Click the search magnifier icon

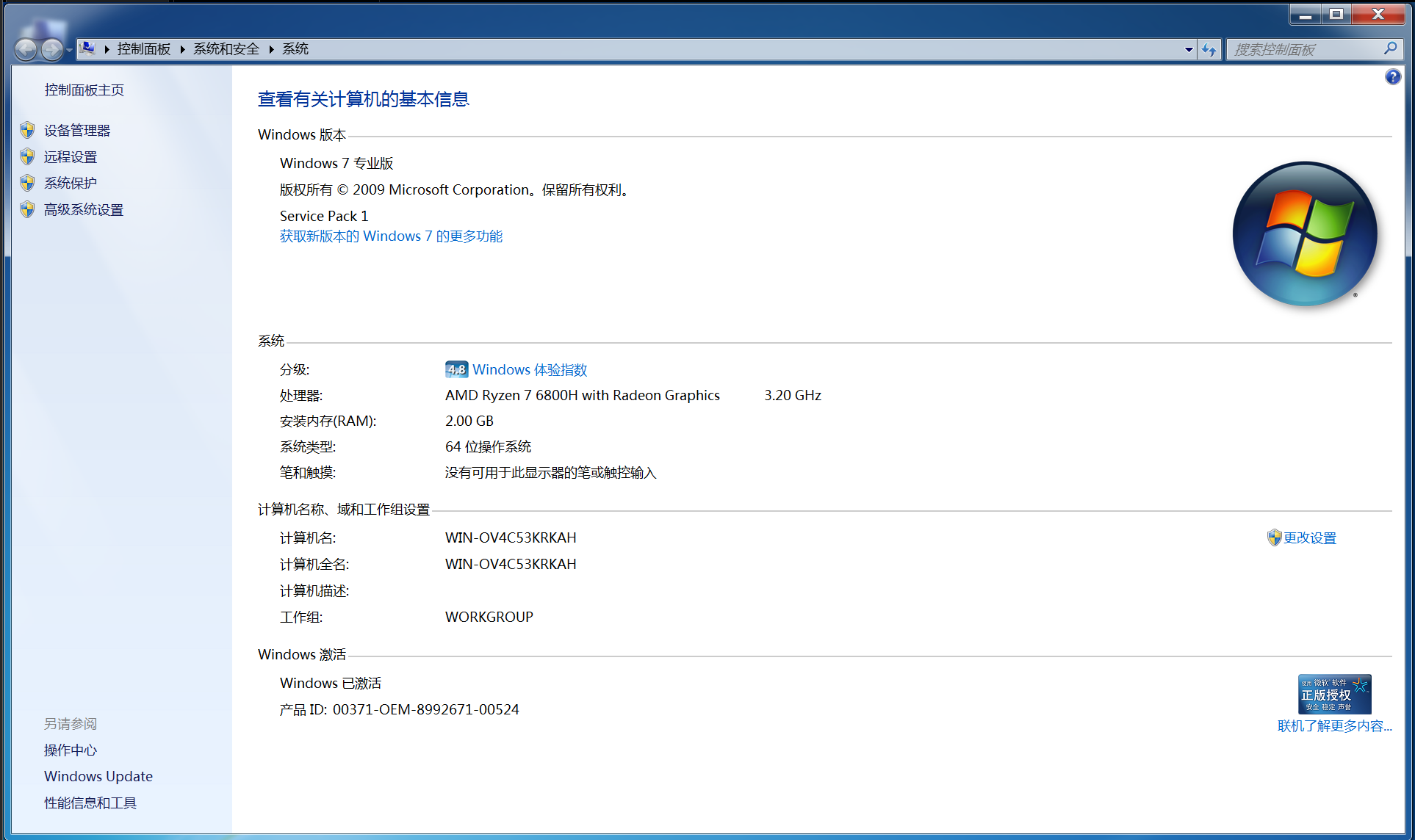[x=1390, y=48]
